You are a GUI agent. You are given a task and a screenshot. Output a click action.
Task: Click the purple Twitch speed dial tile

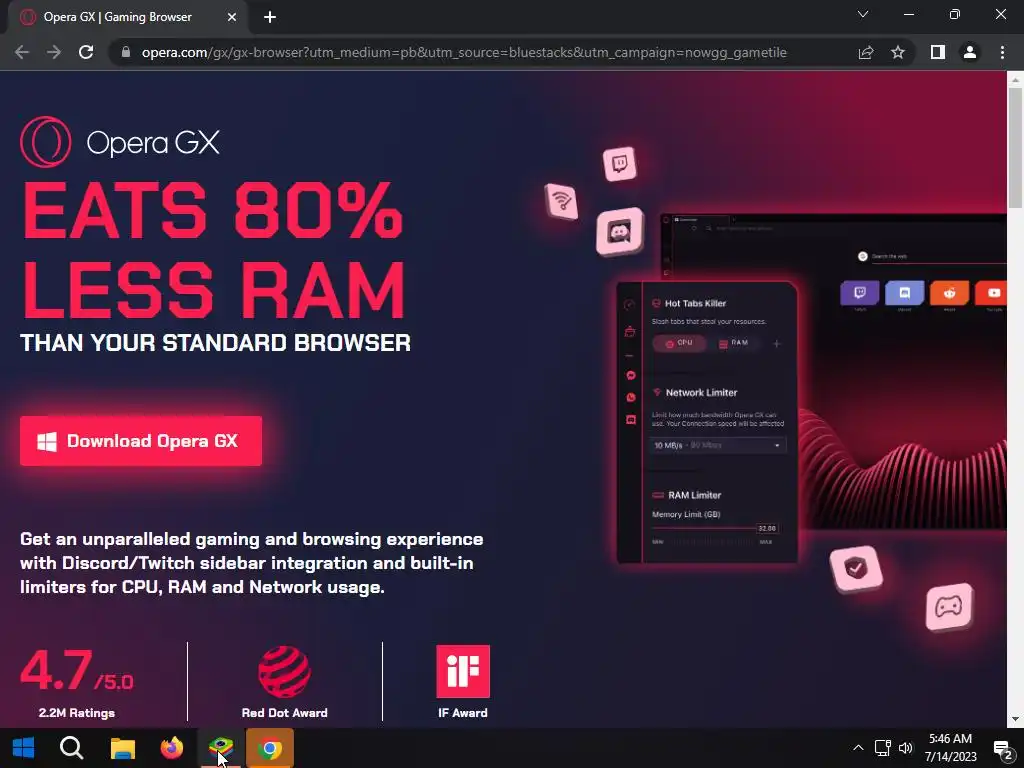click(859, 293)
